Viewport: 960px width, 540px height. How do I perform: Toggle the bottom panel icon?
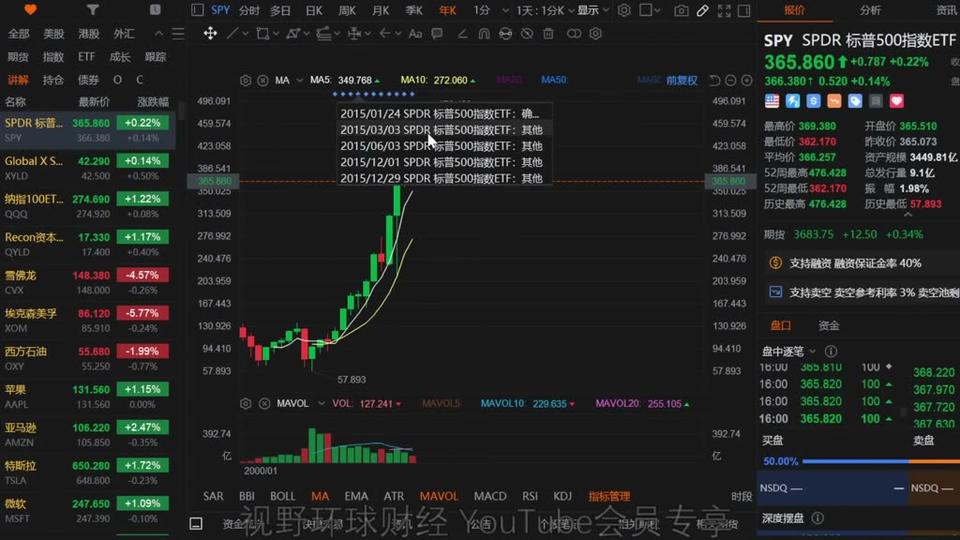[x=196, y=523]
